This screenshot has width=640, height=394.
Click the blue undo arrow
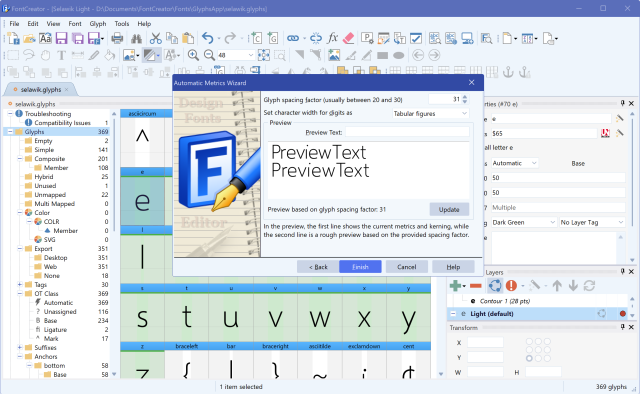tap(208, 39)
